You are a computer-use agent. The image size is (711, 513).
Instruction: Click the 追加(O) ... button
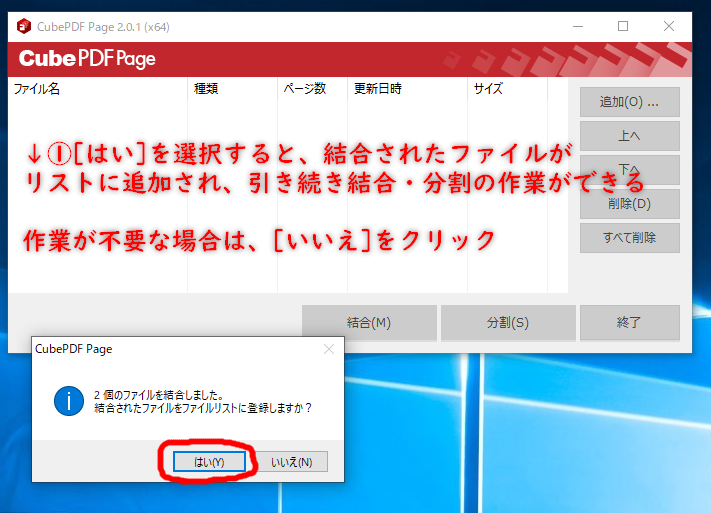click(629, 102)
